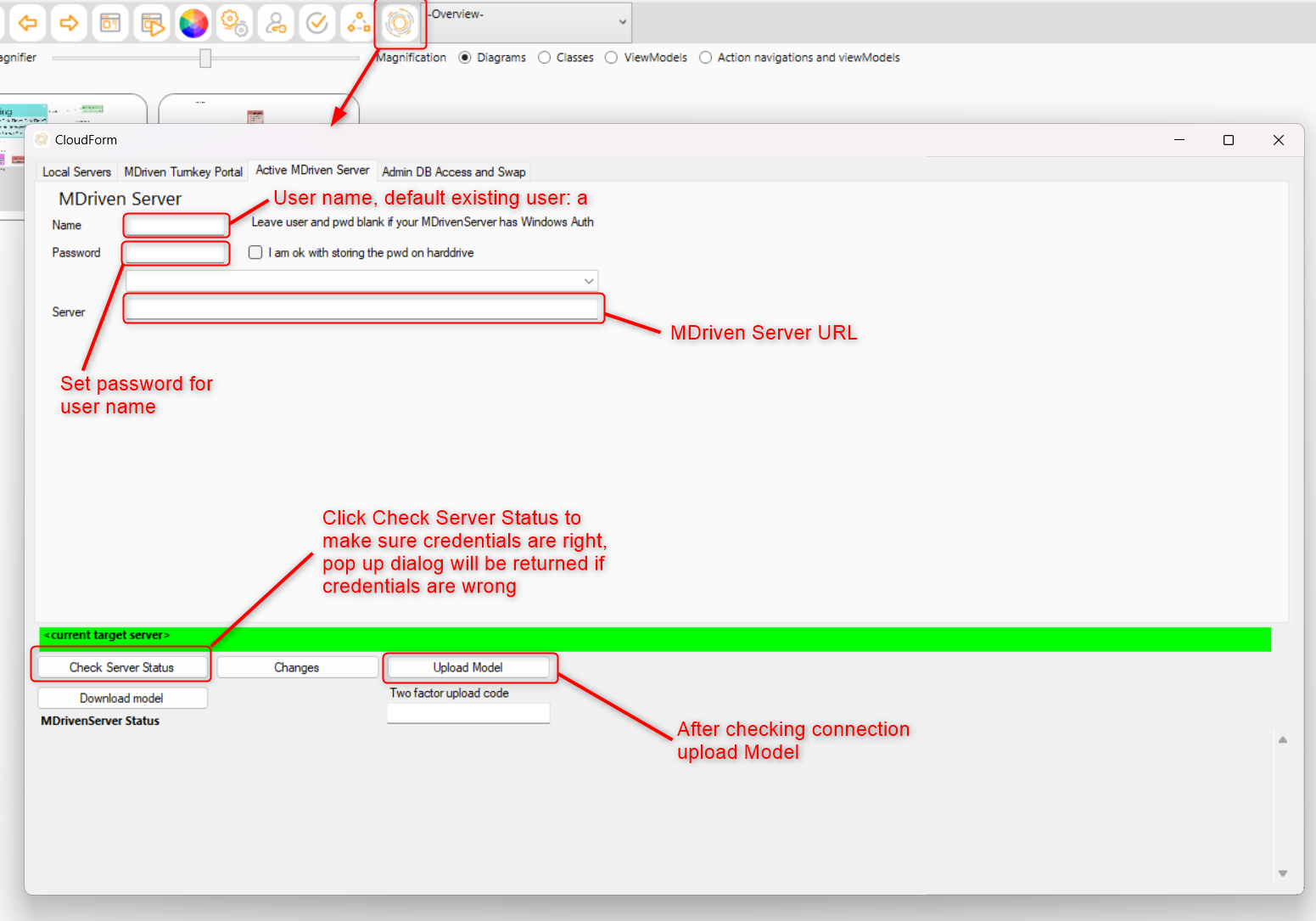Select the Classes radio button

pos(545,58)
